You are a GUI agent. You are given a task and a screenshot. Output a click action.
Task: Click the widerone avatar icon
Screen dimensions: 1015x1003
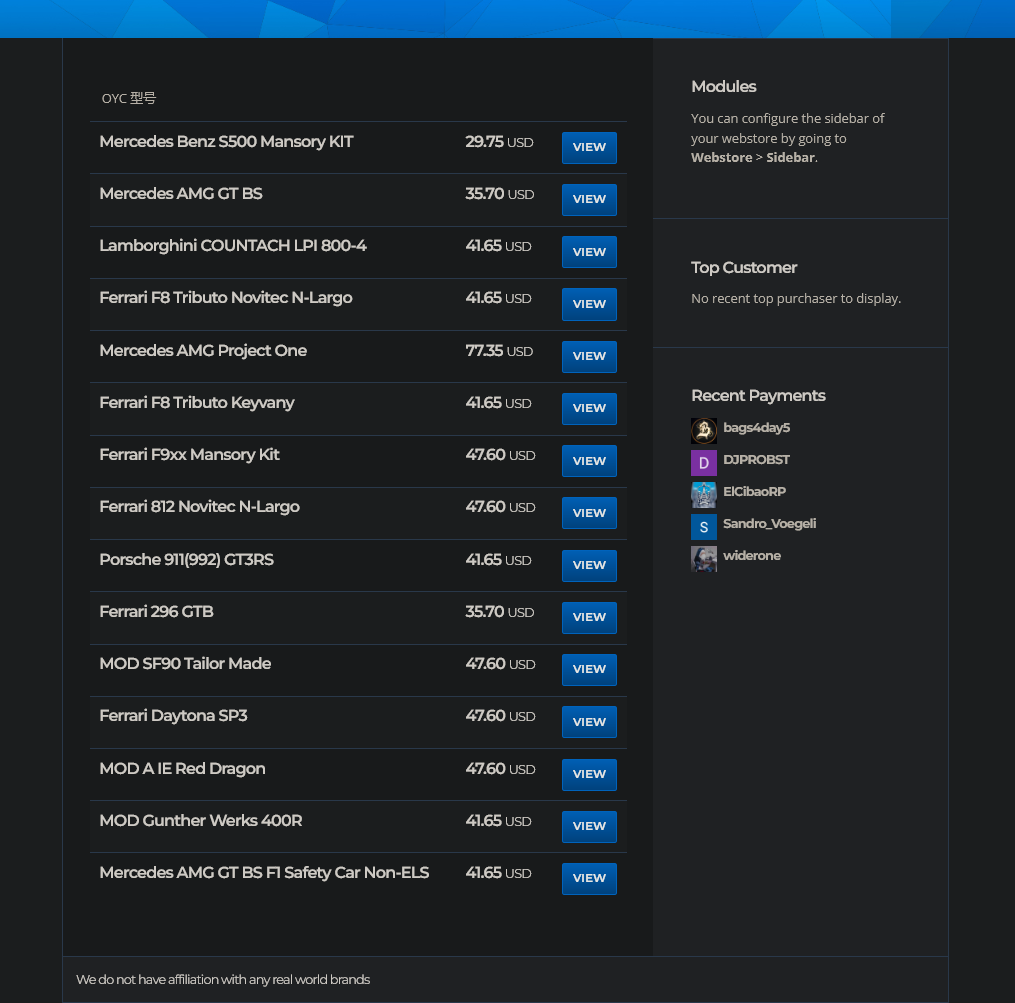[704, 558]
